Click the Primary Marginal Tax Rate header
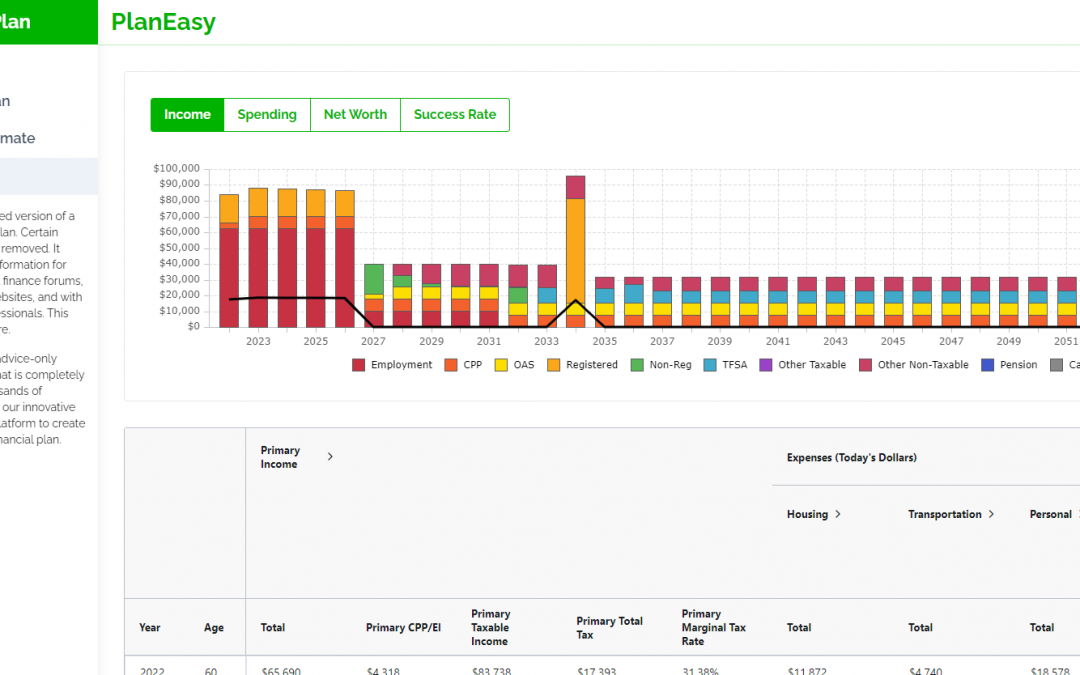Screen dimensions: 1080x675 coord(714,627)
